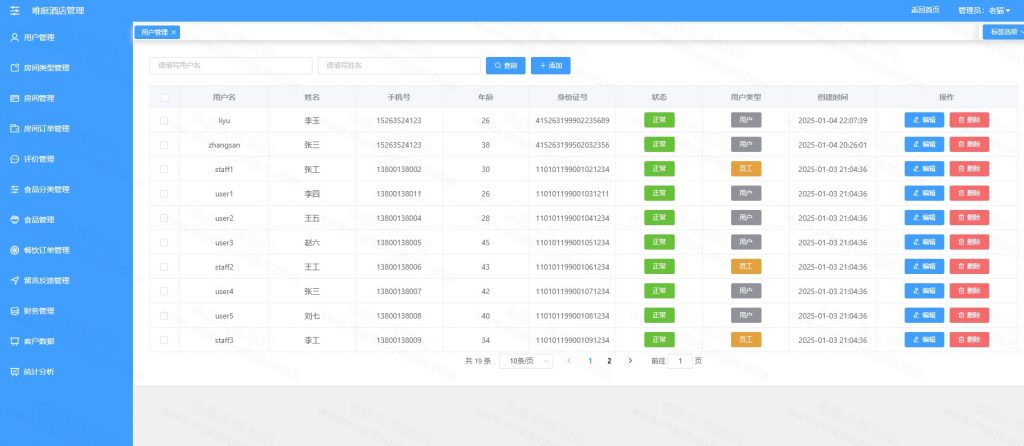Viewport: 1024px width, 446px height.
Task: Delete the staff1 user row
Action: (969, 168)
